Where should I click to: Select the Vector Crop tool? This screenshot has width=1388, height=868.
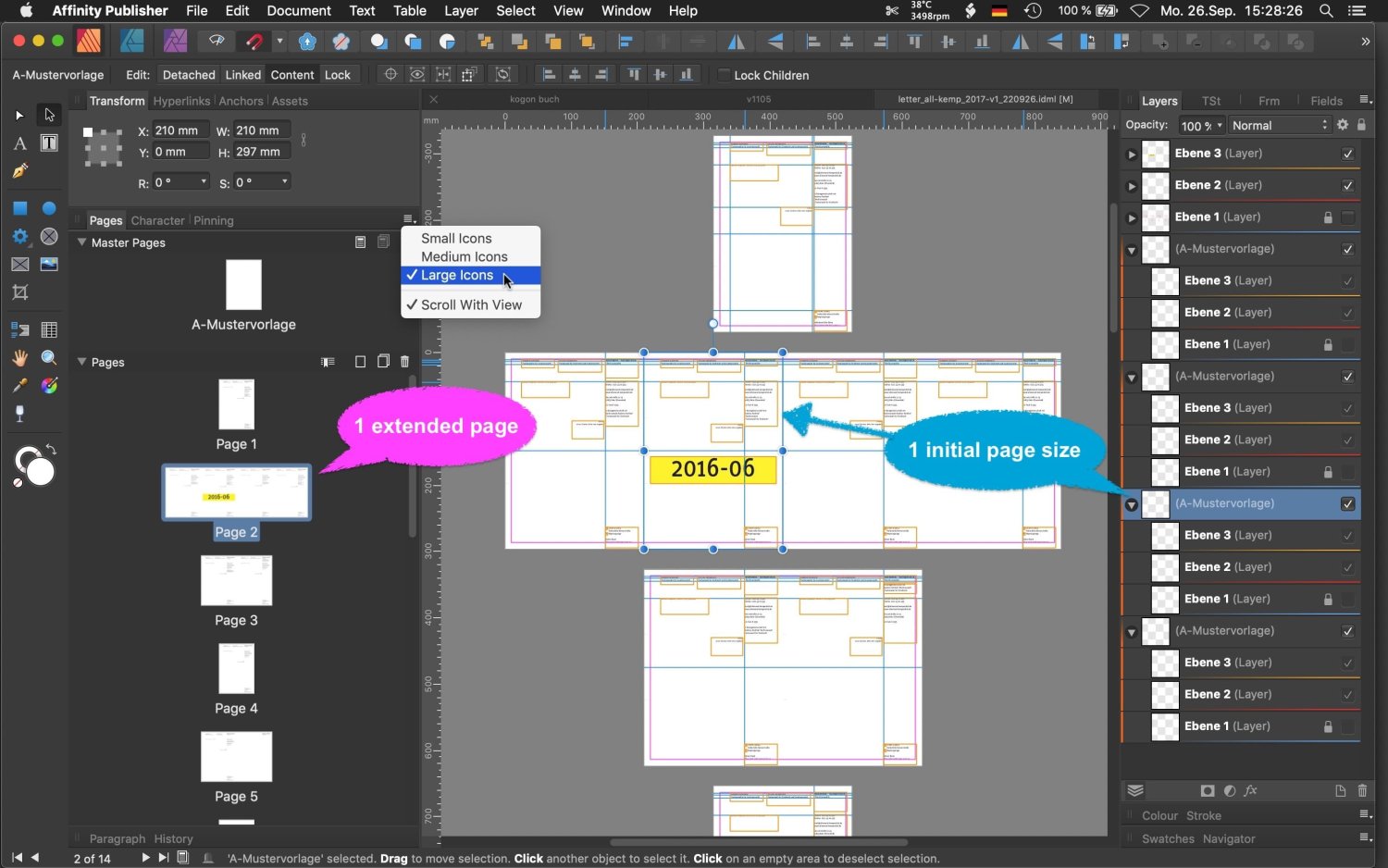pyautogui.click(x=19, y=292)
